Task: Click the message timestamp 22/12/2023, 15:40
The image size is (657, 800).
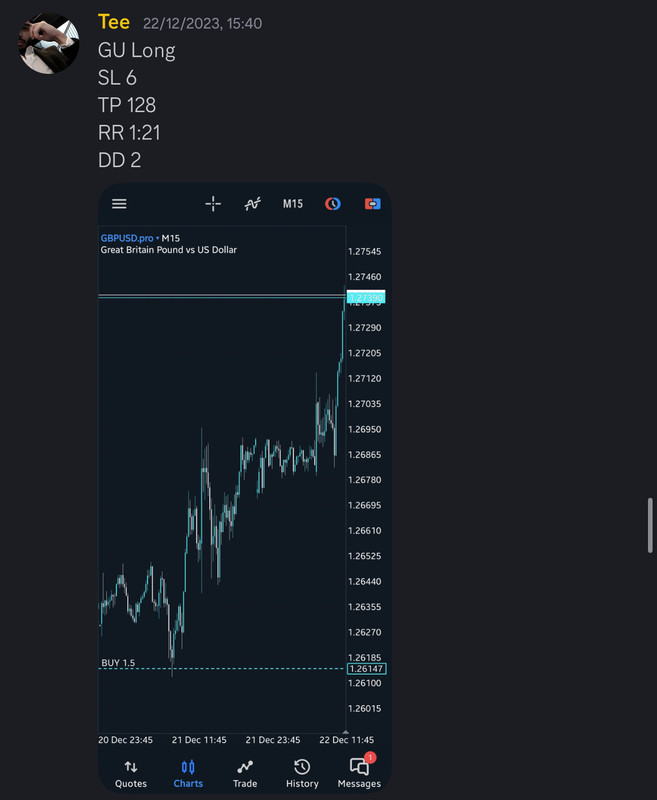Action: (x=203, y=23)
